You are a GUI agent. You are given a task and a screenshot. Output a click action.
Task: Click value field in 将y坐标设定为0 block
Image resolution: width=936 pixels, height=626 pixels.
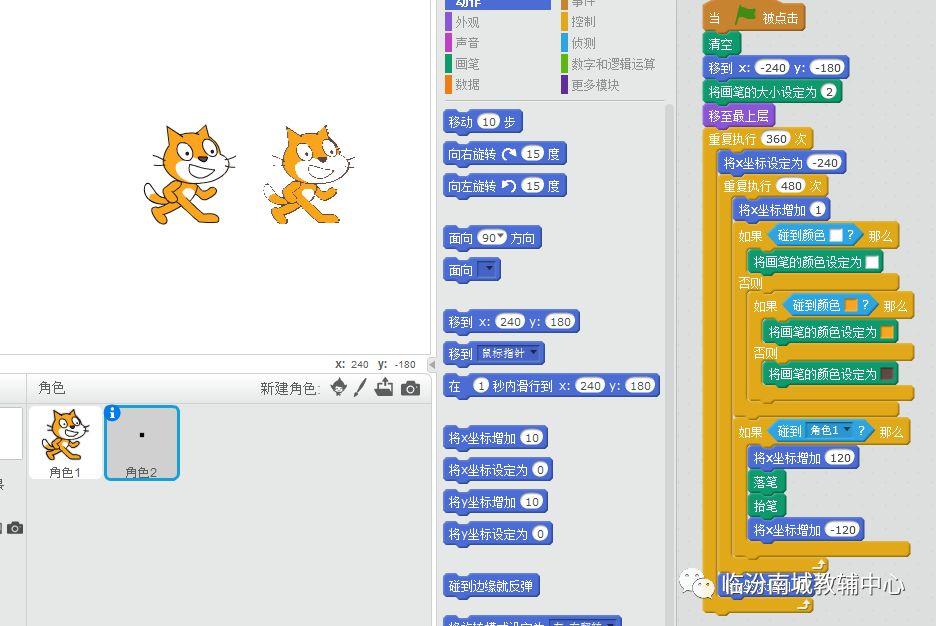(540, 534)
